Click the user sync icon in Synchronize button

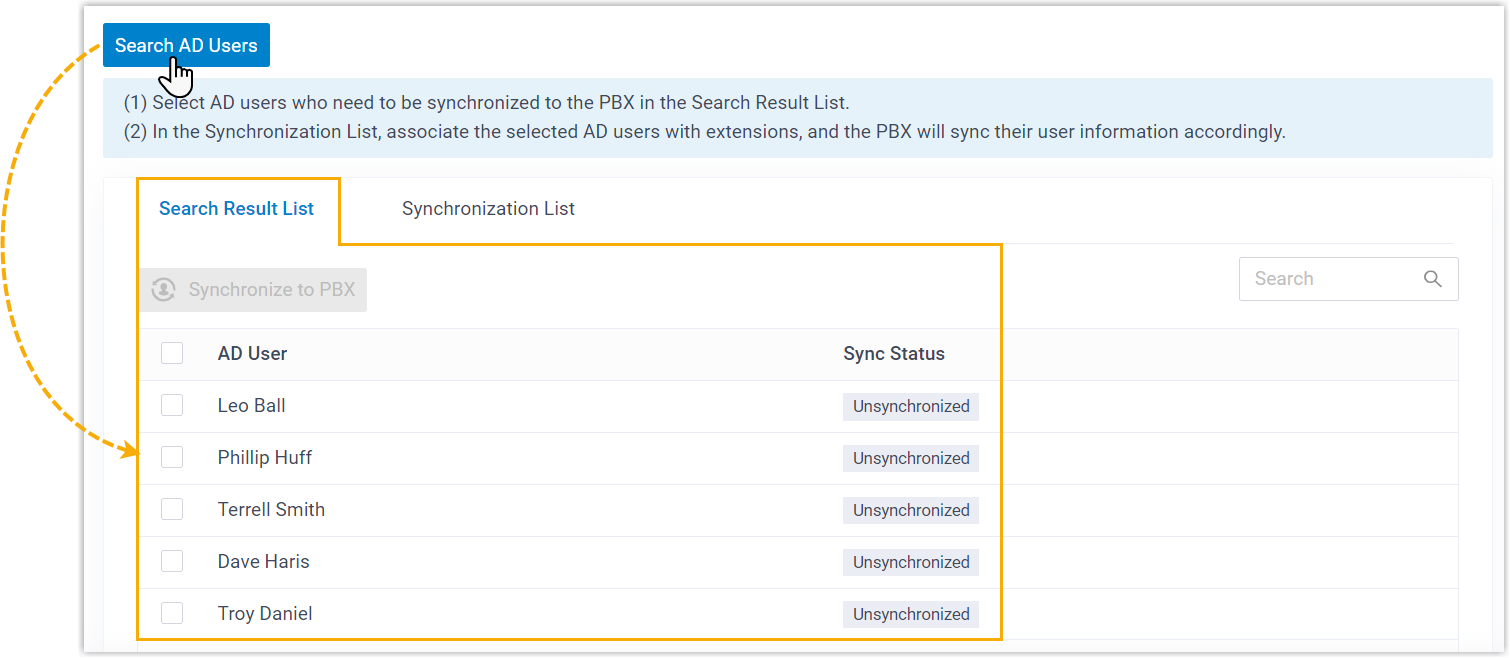(x=163, y=290)
